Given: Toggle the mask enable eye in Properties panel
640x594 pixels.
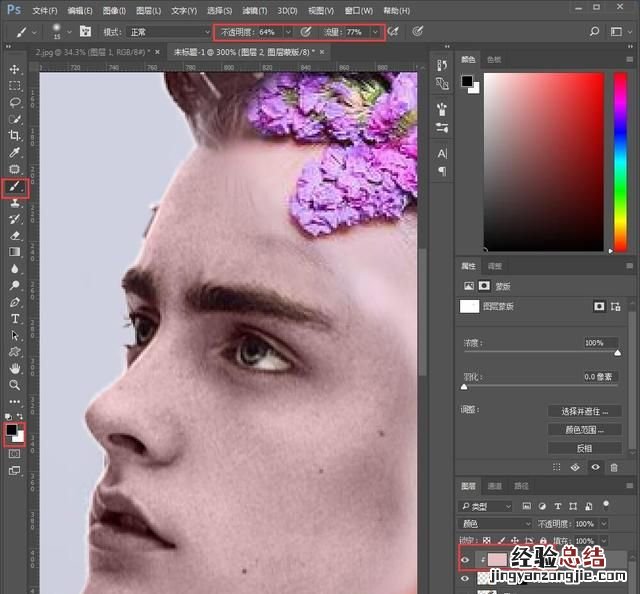Looking at the screenshot, I should (597, 466).
